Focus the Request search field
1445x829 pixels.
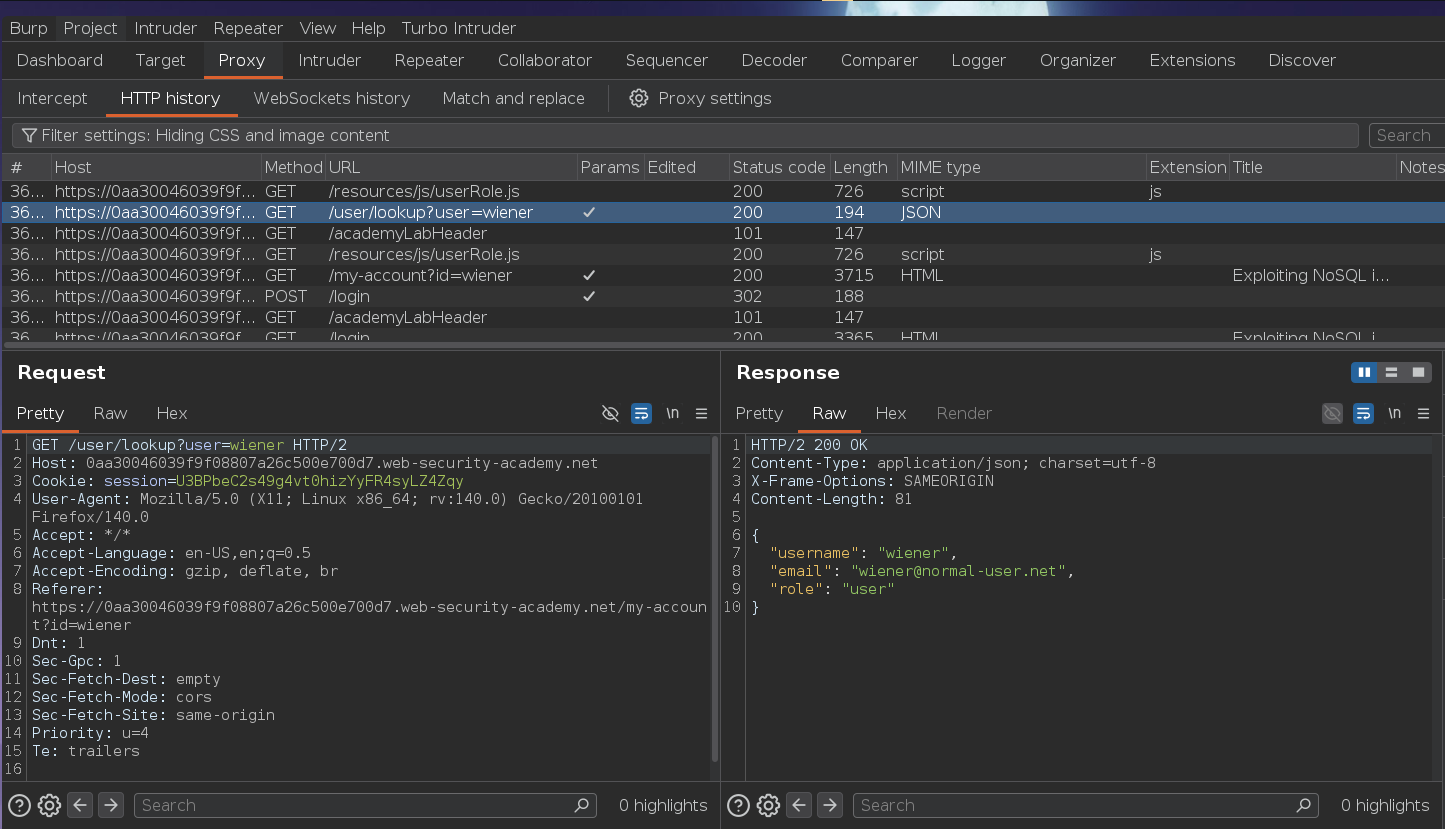click(x=363, y=805)
